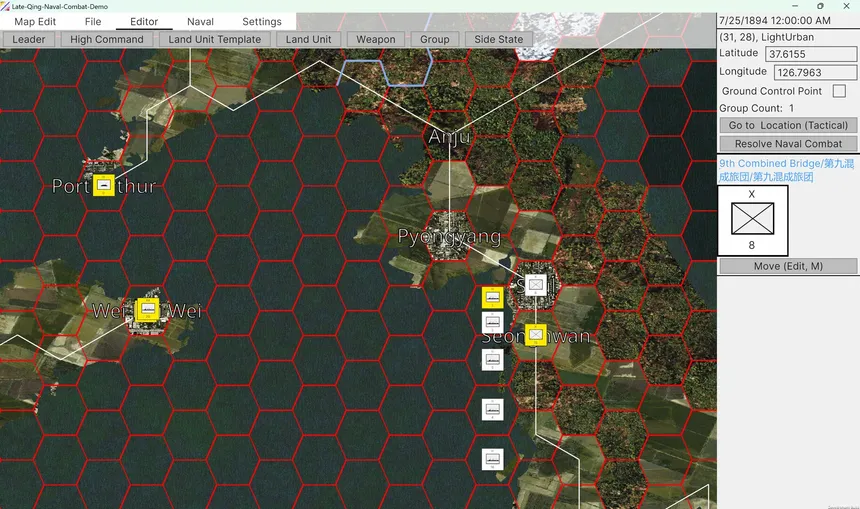Select the yellow ship counter west of Seoul

pos(493,298)
